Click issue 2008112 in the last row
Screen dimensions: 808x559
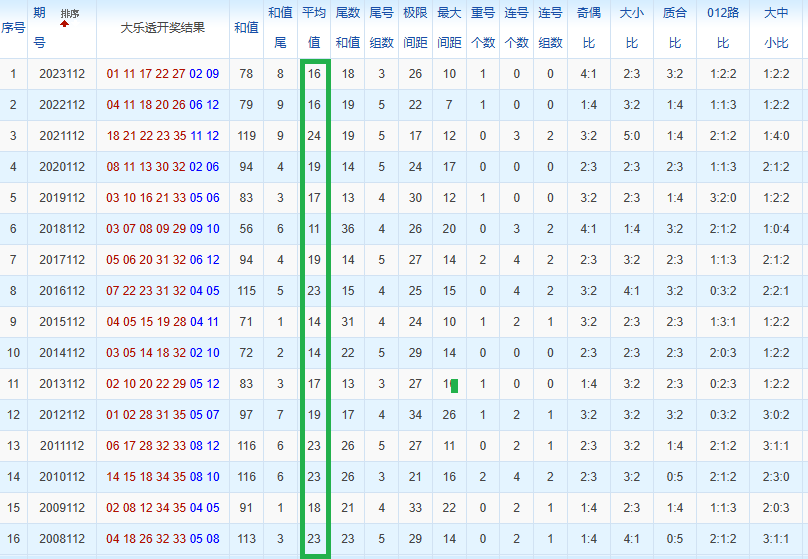click(x=62, y=539)
